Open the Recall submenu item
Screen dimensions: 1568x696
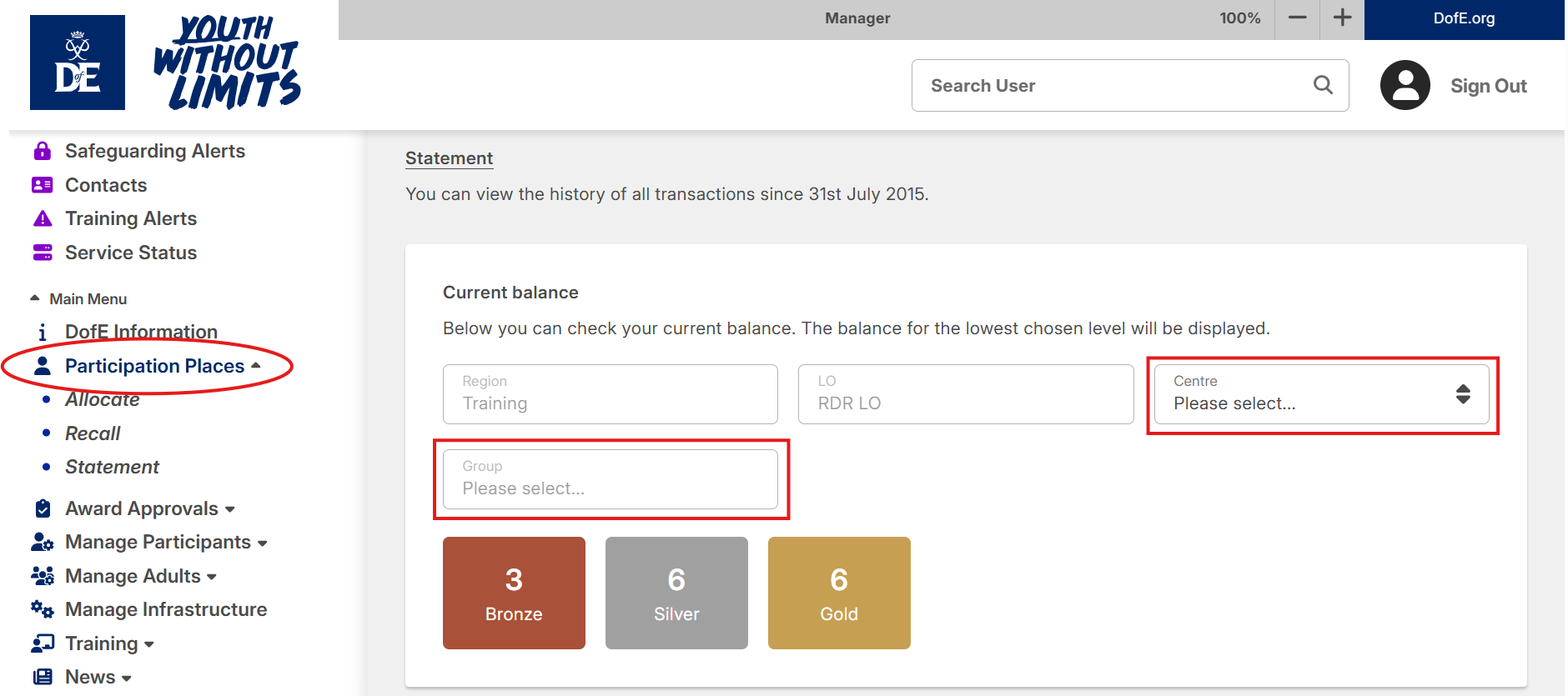[x=93, y=433]
